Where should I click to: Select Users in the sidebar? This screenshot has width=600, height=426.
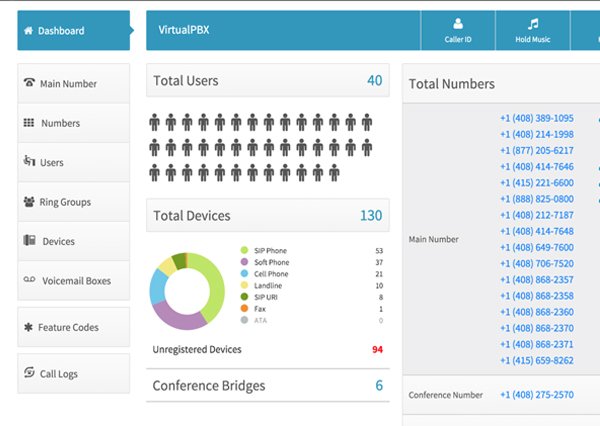tap(73, 162)
